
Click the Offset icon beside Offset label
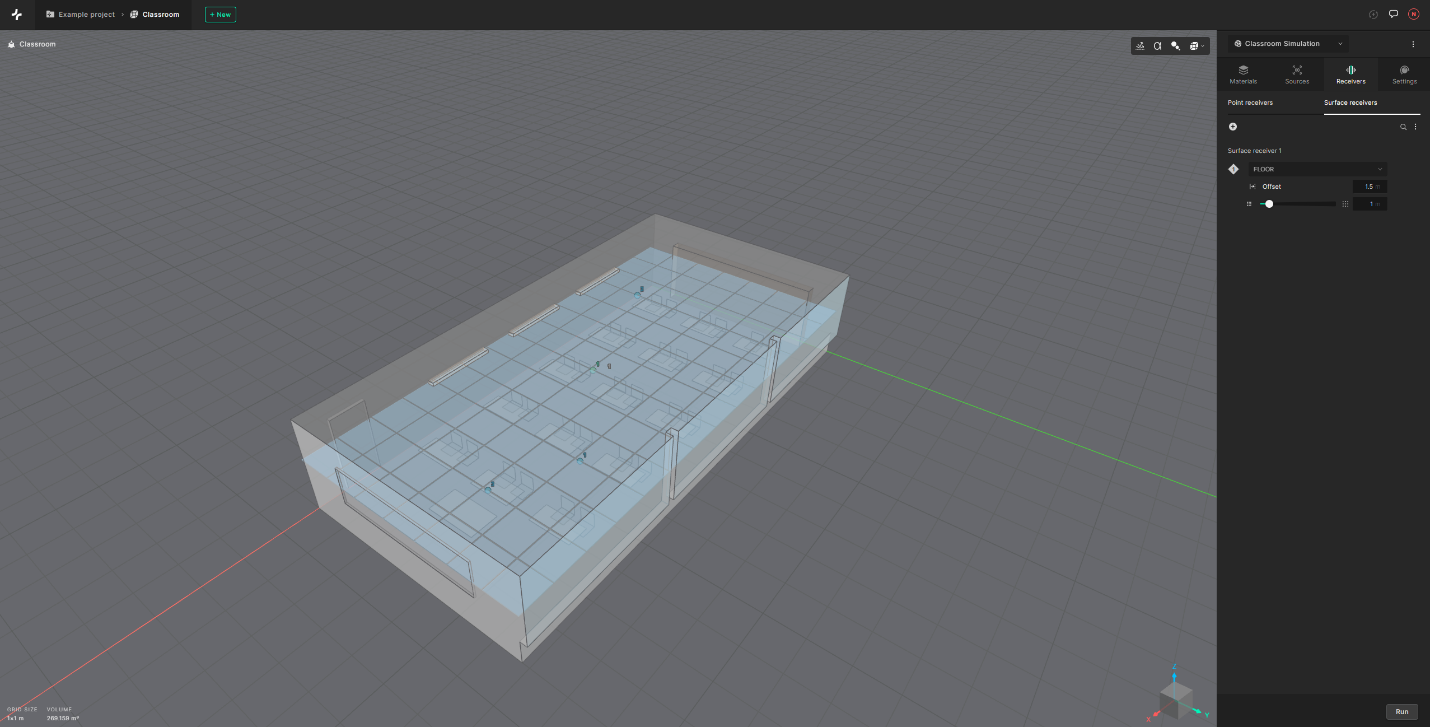[x=1252, y=187]
